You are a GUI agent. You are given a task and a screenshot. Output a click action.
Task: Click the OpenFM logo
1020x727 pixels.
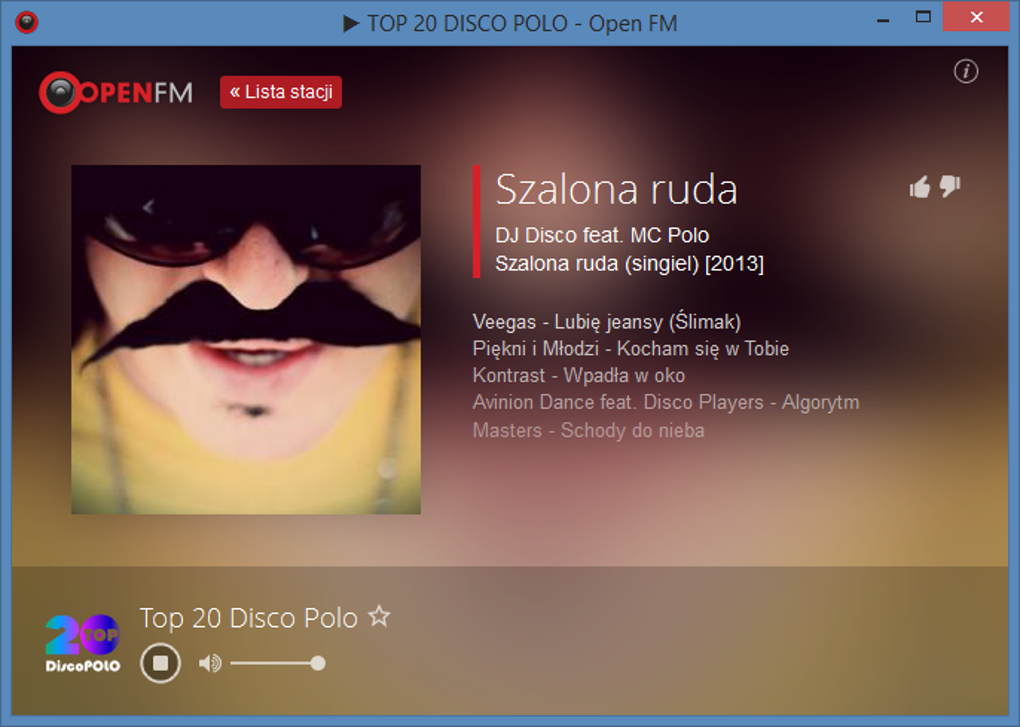tap(116, 92)
